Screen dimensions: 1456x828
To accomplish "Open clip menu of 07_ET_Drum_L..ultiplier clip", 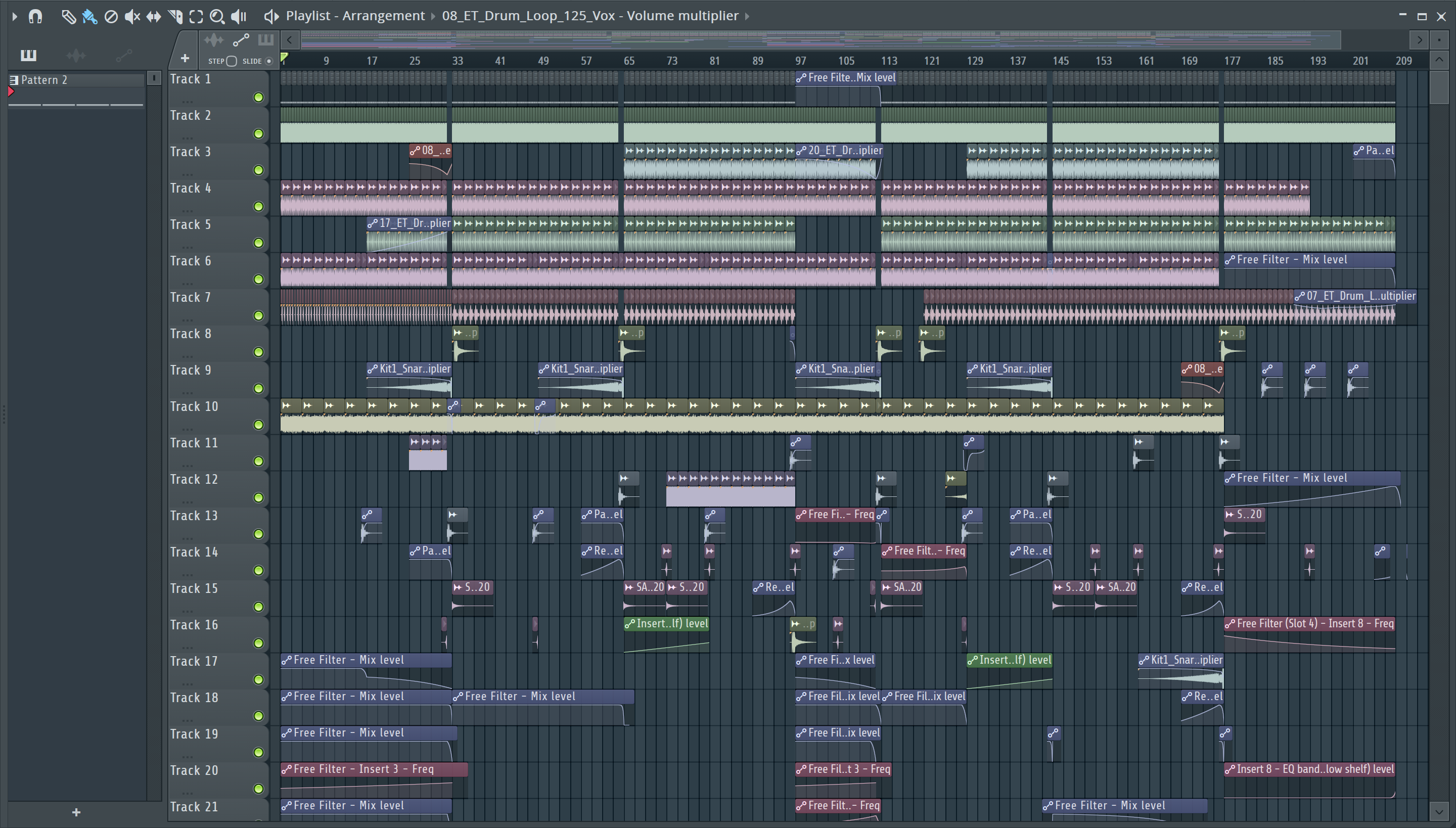I will [1300, 296].
